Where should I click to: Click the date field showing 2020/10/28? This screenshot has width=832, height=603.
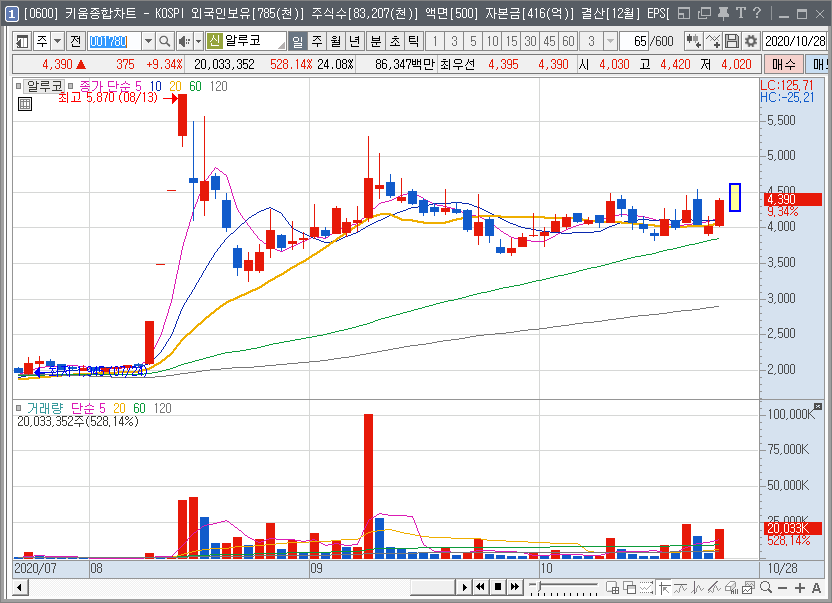coord(794,41)
